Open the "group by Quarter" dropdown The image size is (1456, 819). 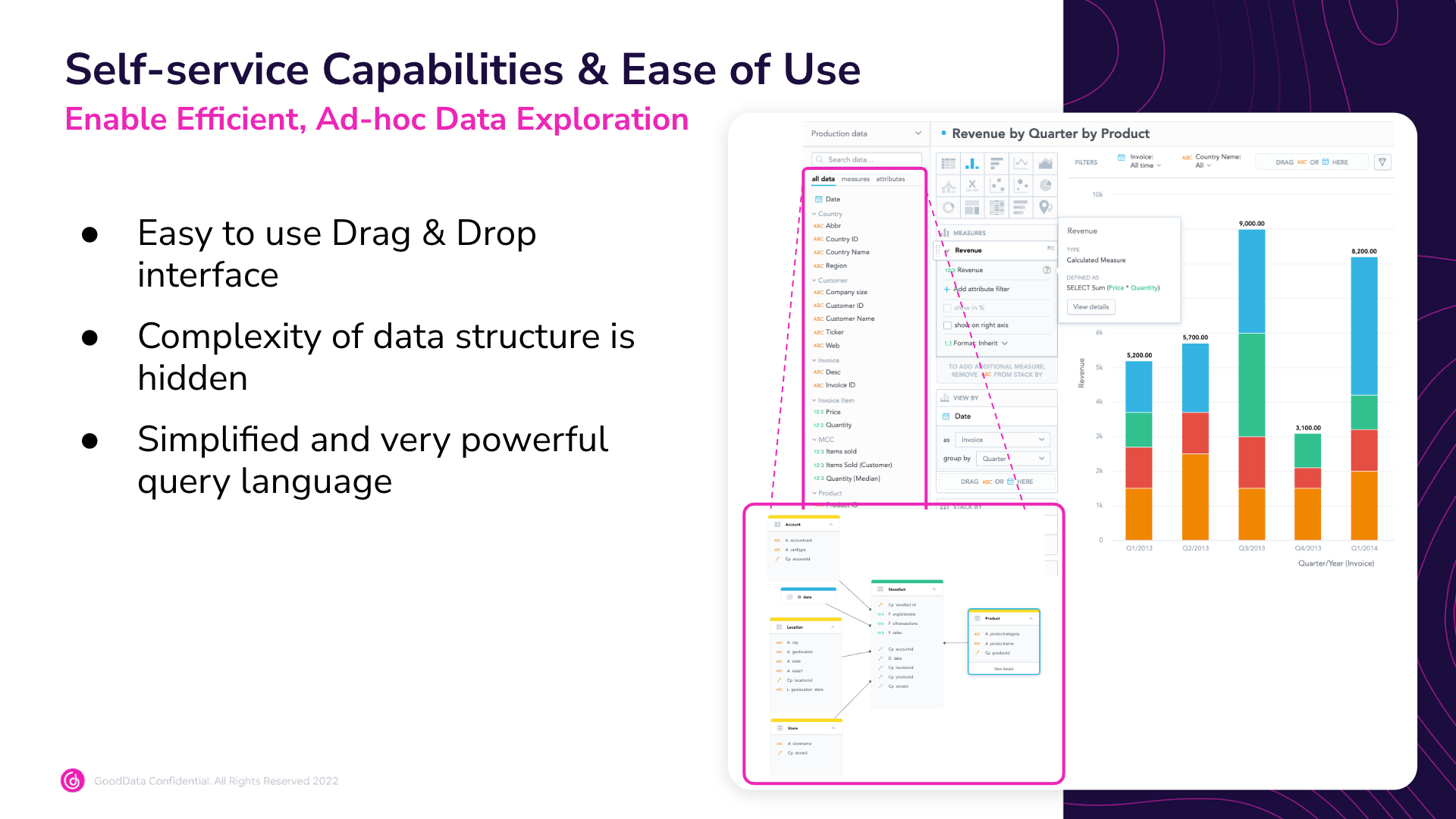[x=1013, y=459]
